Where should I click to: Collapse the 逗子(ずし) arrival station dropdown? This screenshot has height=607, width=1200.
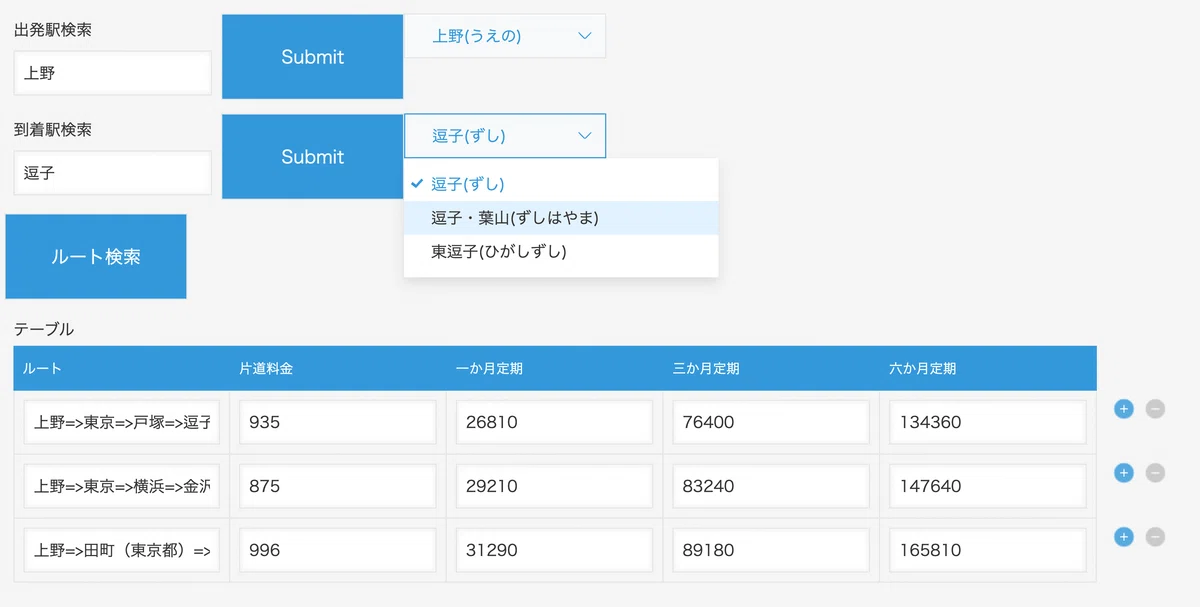504,136
